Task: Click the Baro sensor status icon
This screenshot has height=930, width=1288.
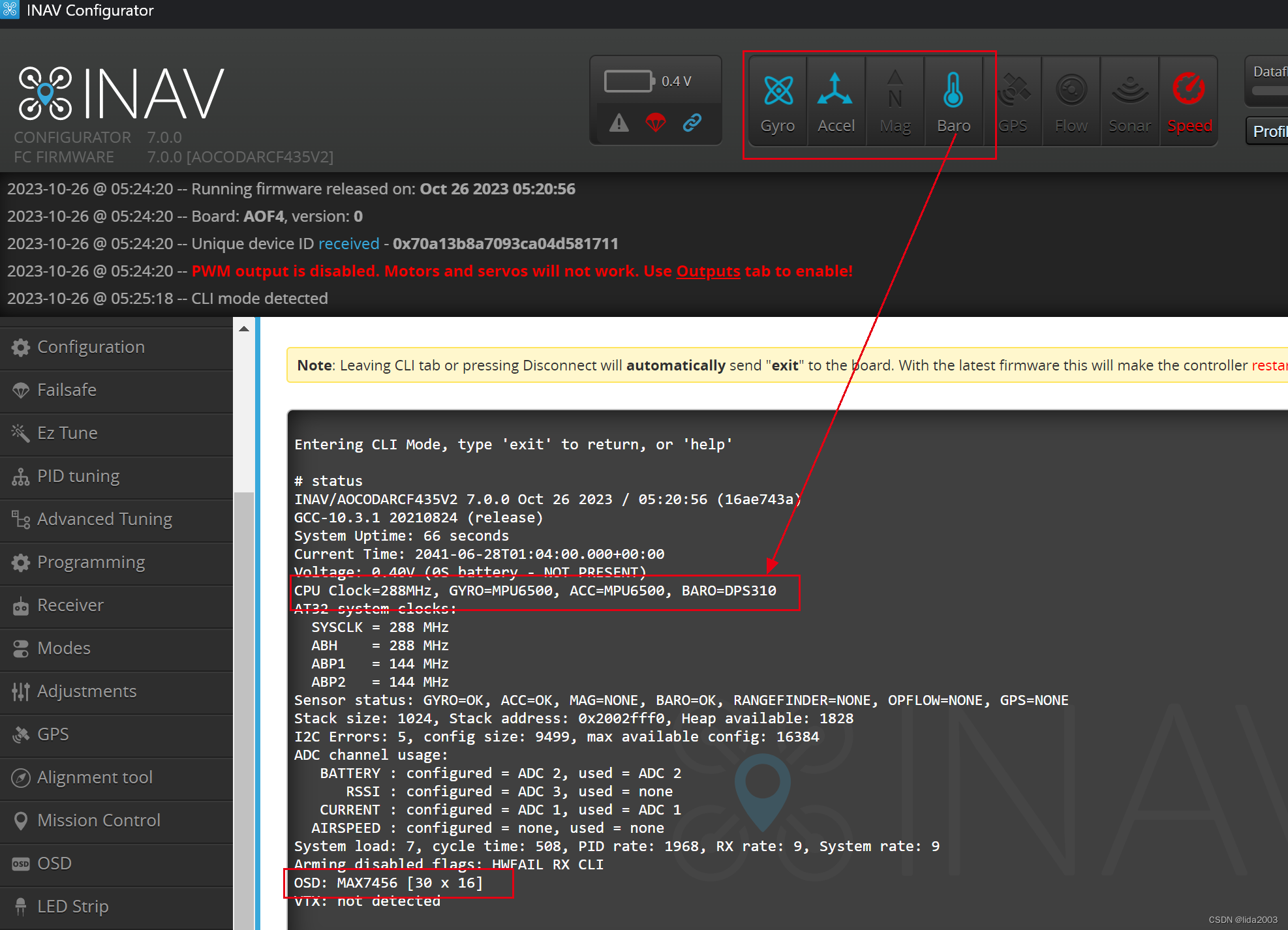Action: point(953,101)
